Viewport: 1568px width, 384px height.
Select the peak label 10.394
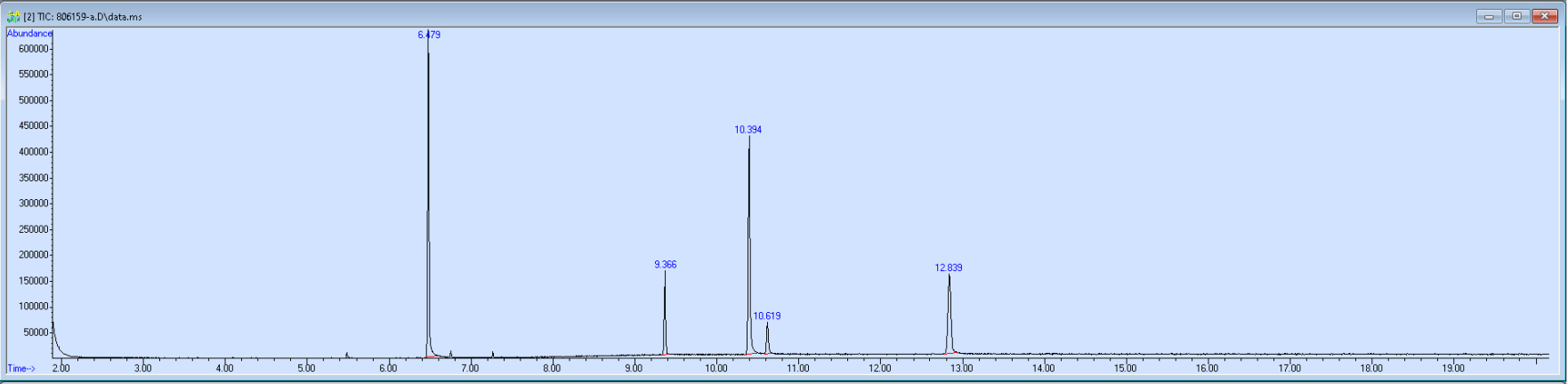pos(748,129)
